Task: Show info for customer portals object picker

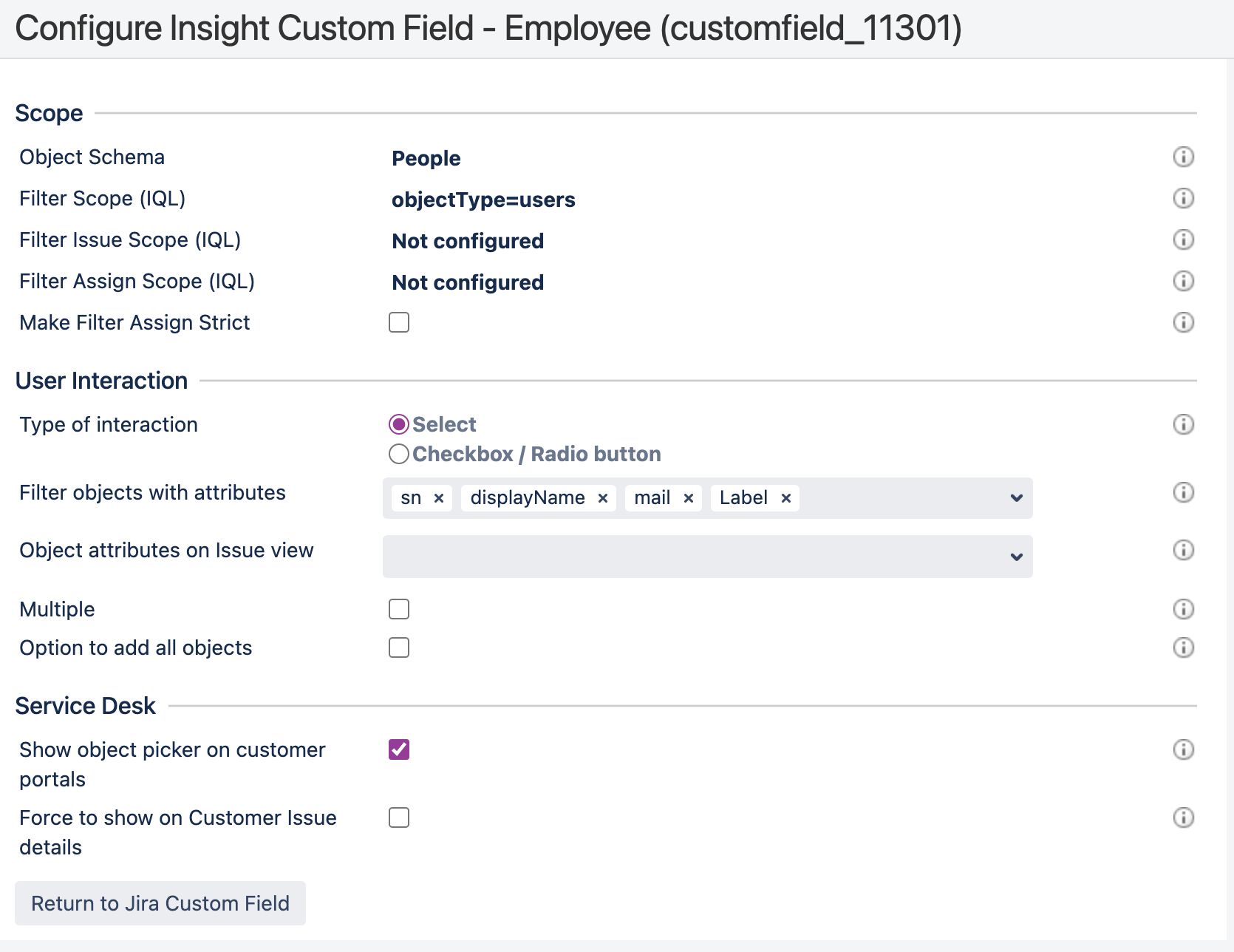Action: pos(1183,749)
